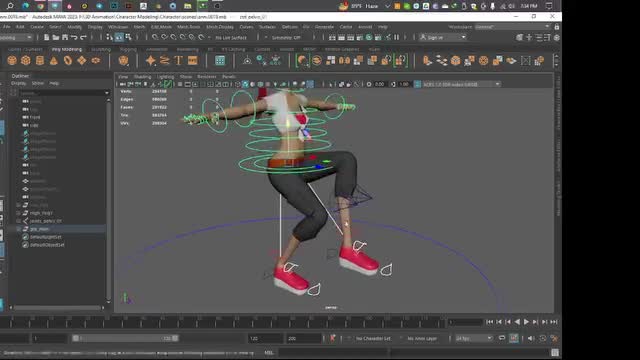
Task: Click No Live Surface field
Action: click(x=231, y=38)
